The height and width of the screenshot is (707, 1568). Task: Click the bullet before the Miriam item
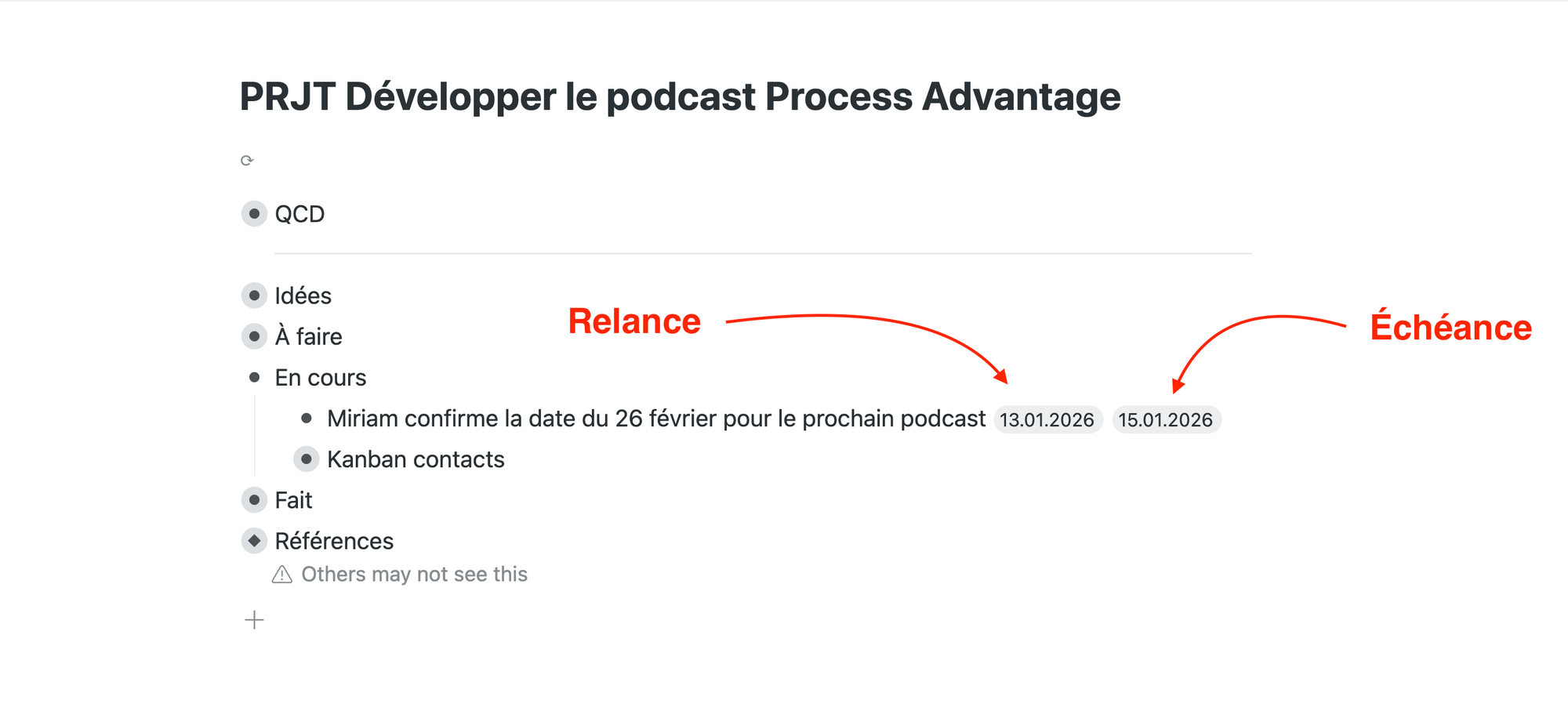[307, 419]
